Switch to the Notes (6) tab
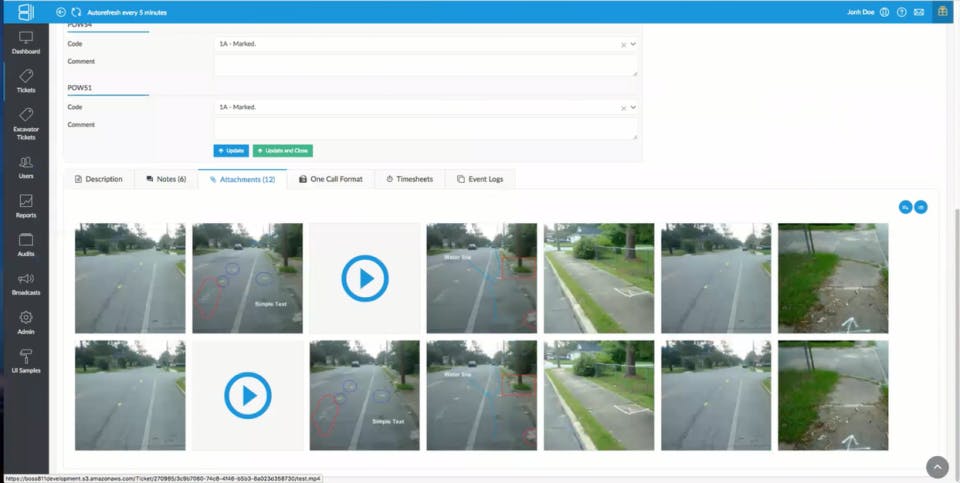 pyautogui.click(x=166, y=179)
